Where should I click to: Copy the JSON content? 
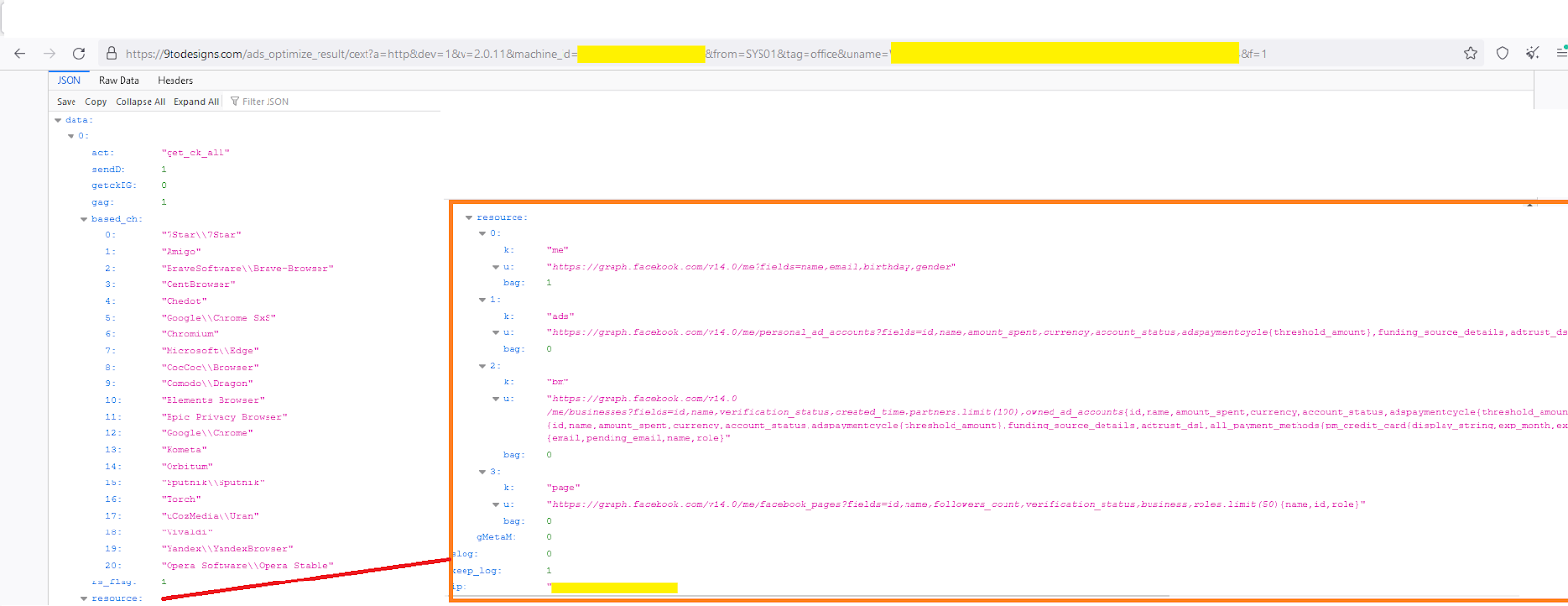tap(96, 101)
